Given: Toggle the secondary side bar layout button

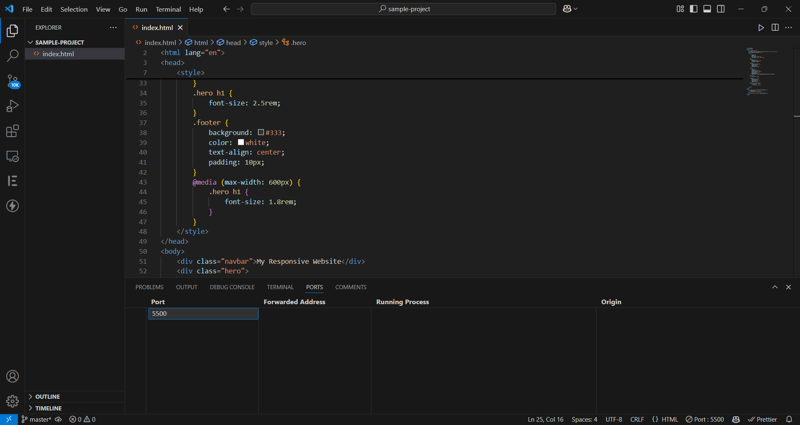Looking at the screenshot, I should coord(721,9).
